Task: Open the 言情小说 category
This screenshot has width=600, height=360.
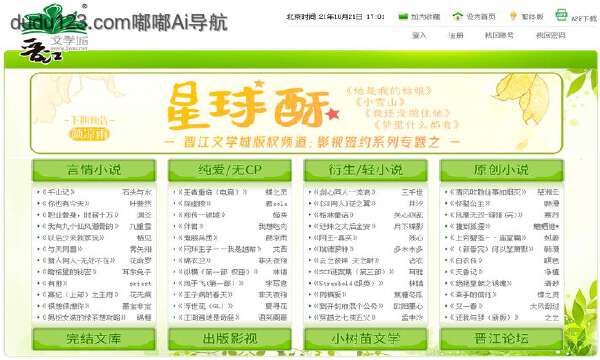Action: coord(94,170)
